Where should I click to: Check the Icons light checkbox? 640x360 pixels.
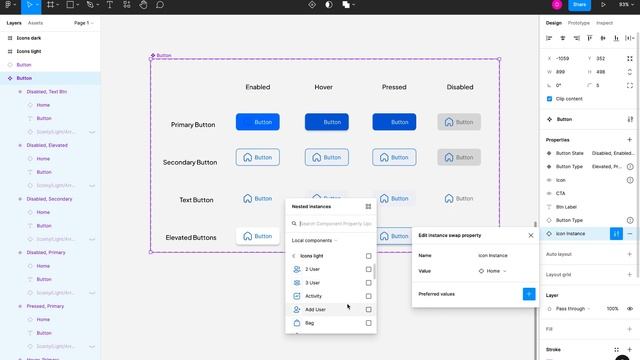(369, 256)
